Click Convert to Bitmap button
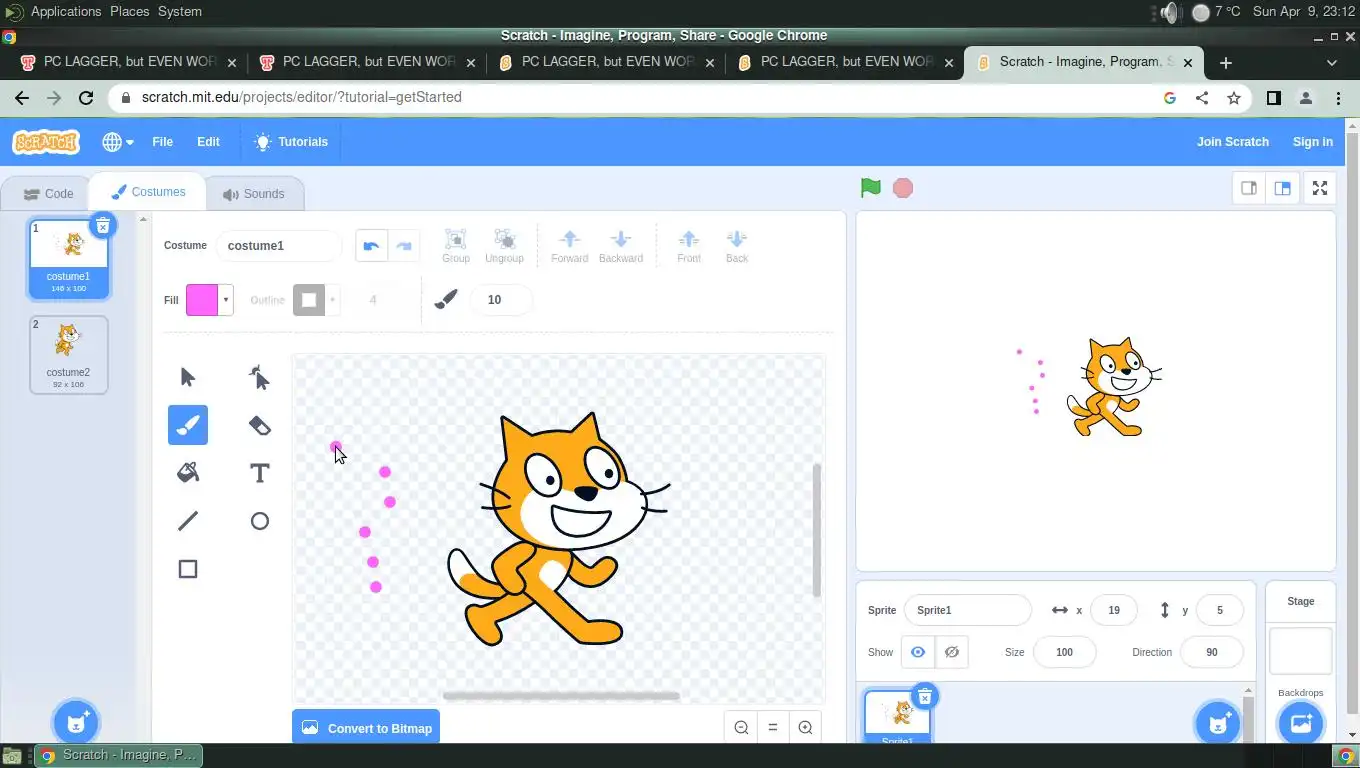Screen dimensions: 1360x768 tap(366, 728)
